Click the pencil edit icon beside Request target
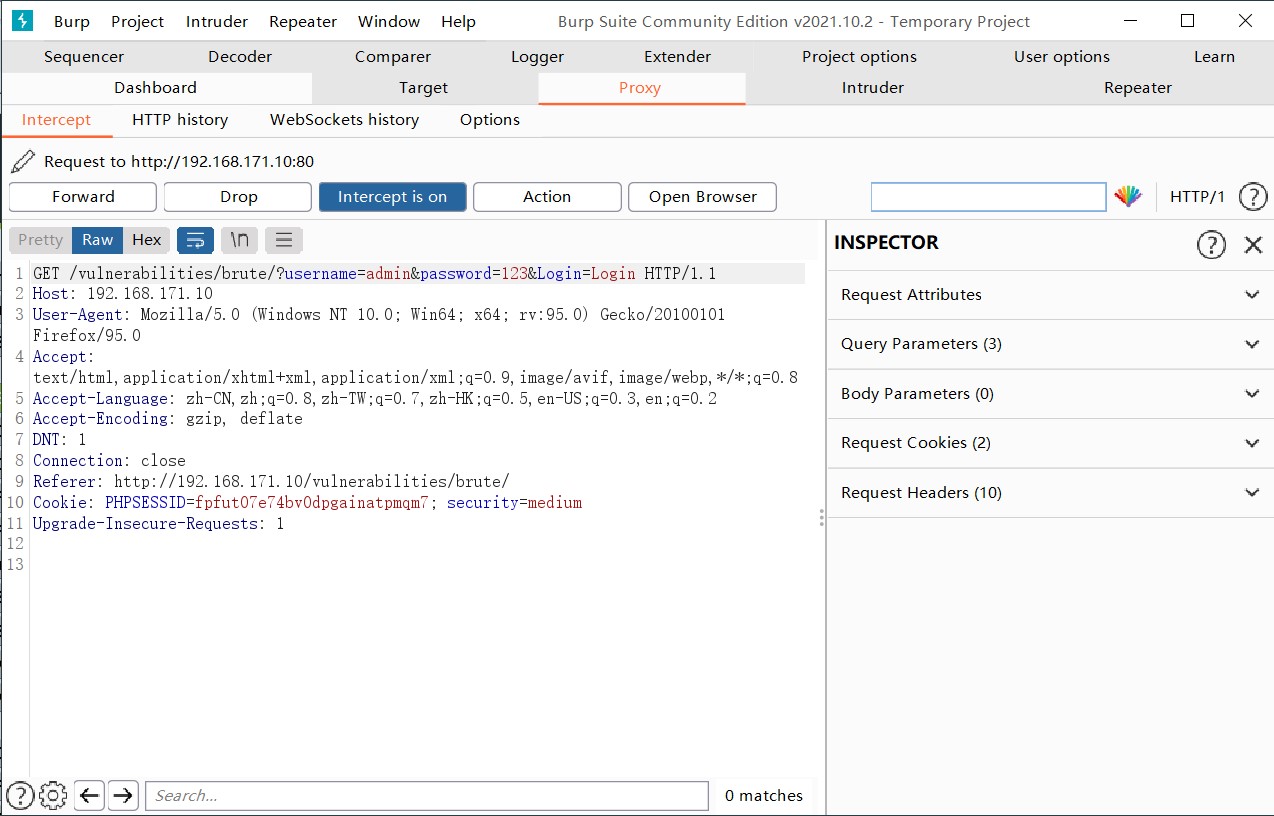Image resolution: width=1274 pixels, height=816 pixels. point(23,161)
